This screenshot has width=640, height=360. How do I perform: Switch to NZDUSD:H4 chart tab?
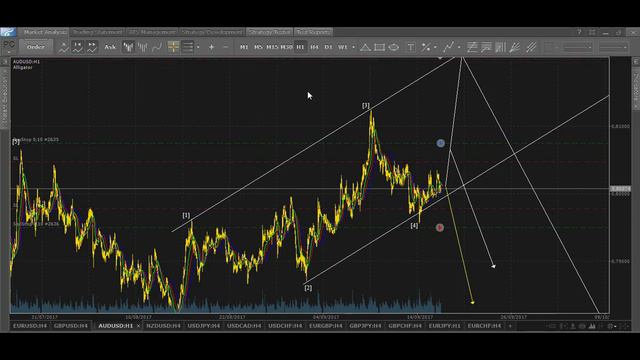[163, 326]
